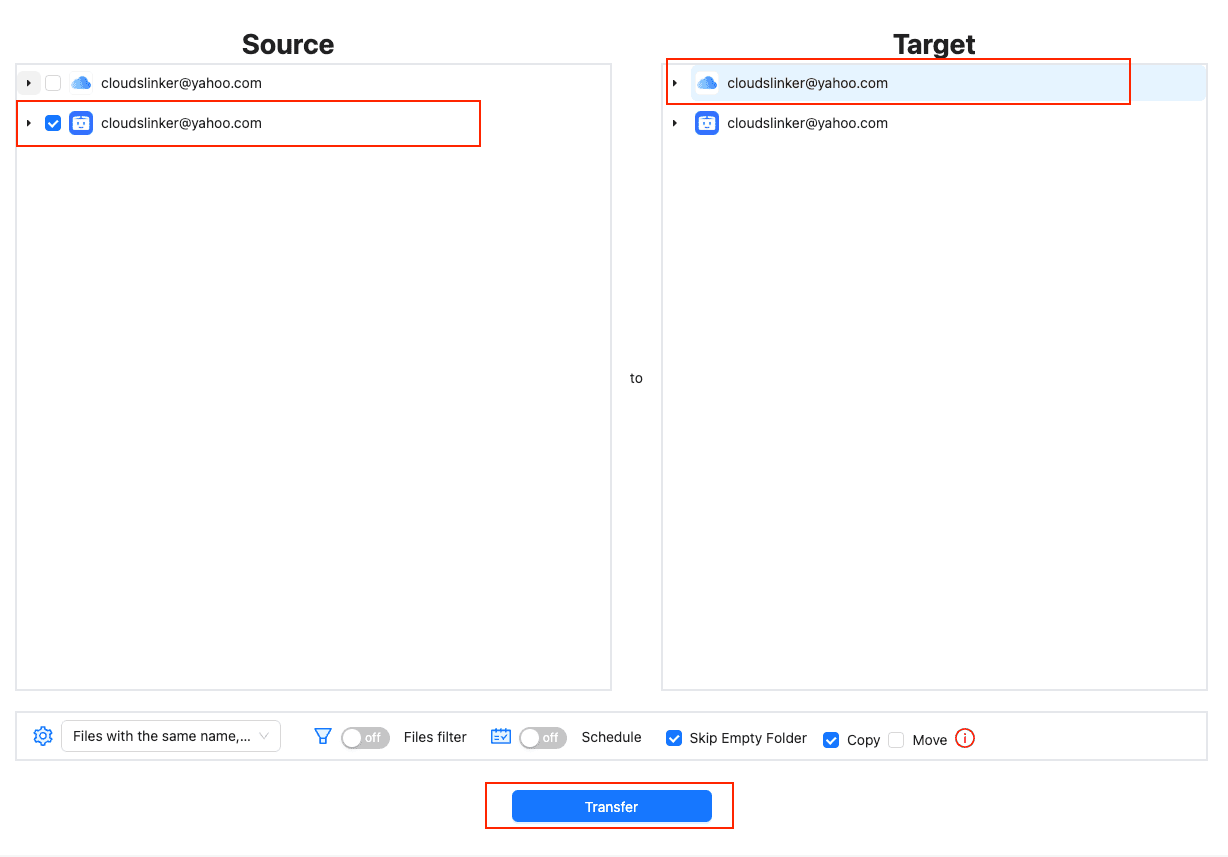Click the Transfer button

(610, 806)
